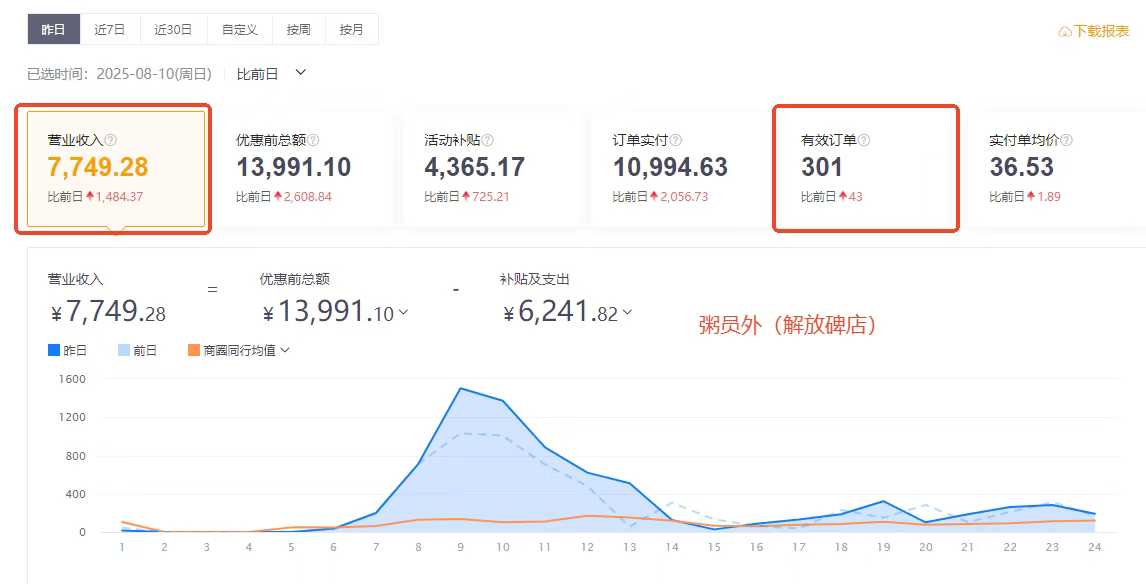This screenshot has height=584, width=1146.
Task: Click the 1600 y-axis label
Action: (74, 379)
